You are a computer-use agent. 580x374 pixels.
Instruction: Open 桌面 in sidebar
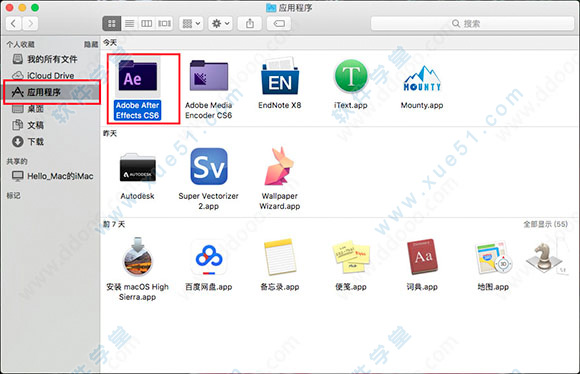(52, 109)
